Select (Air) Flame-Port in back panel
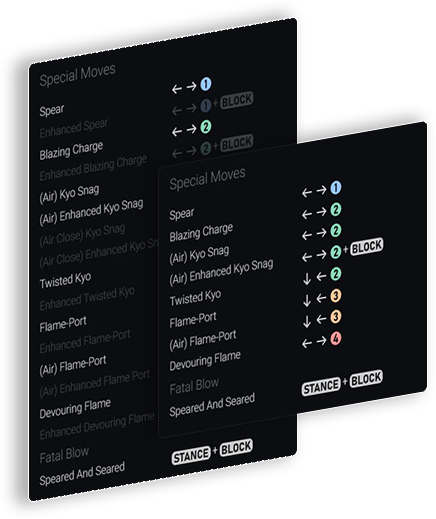The height and width of the screenshot is (519, 436). click(73, 366)
